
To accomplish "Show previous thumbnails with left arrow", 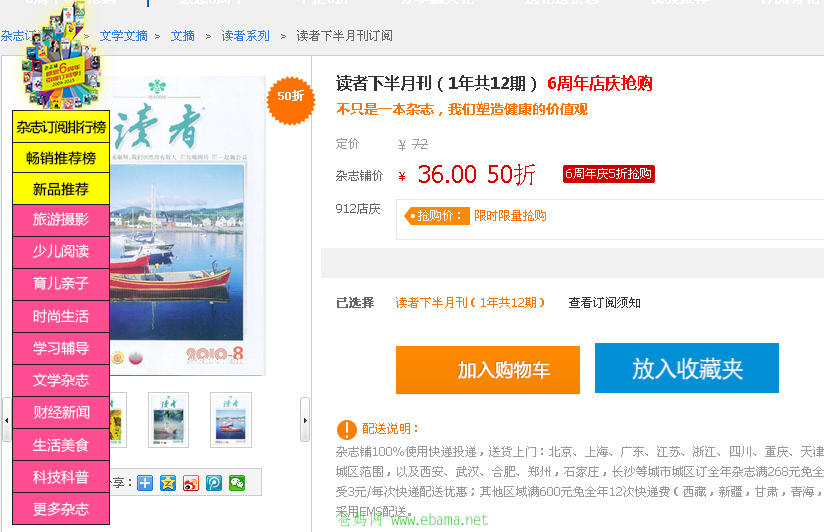I will tap(6, 420).
